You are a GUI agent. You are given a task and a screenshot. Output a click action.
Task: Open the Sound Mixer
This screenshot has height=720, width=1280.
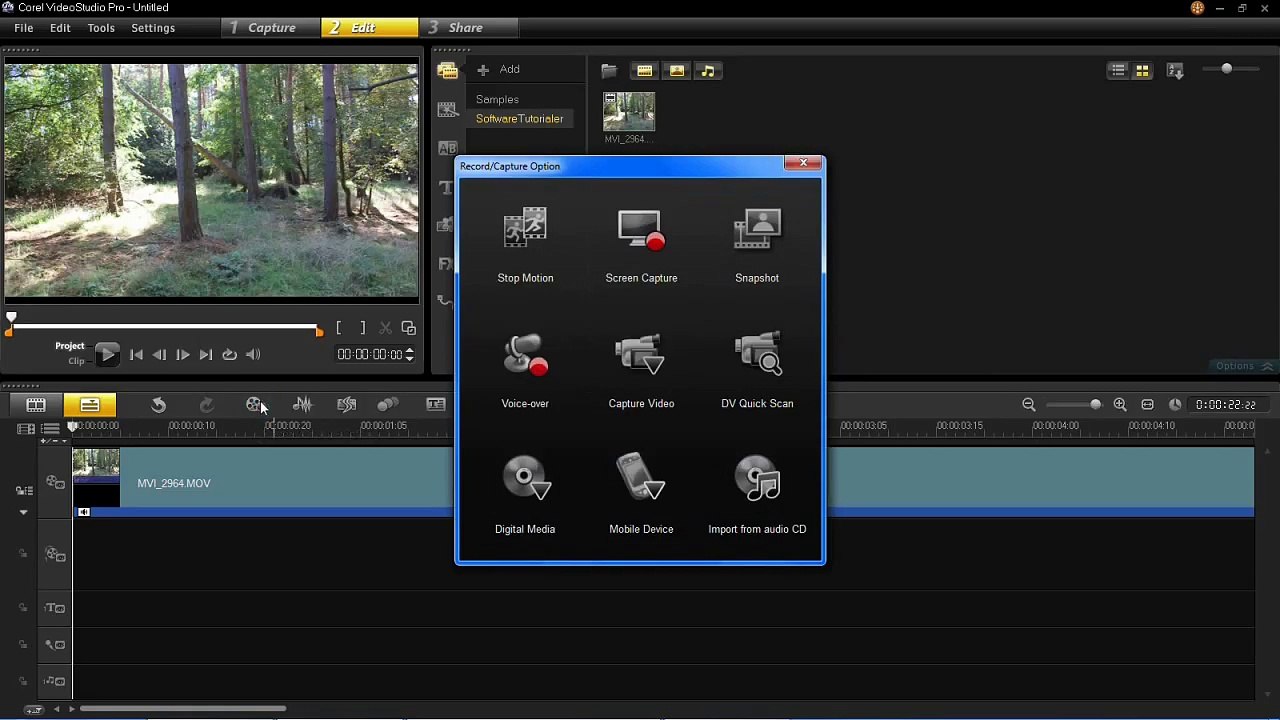(302, 405)
